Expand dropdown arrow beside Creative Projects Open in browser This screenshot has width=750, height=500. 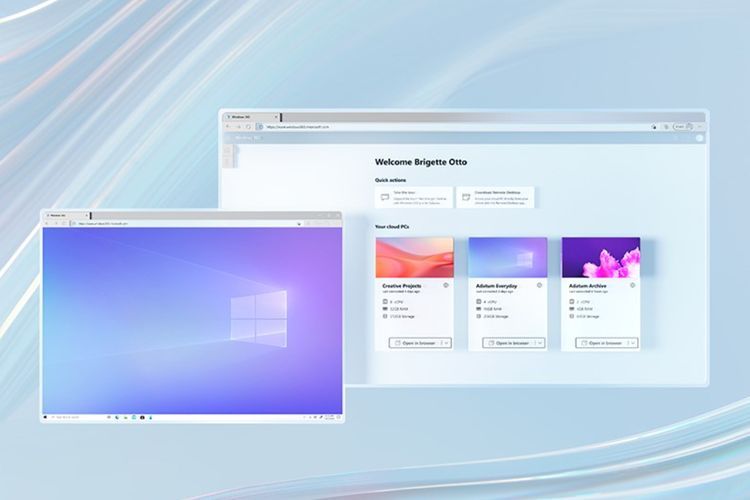(445, 343)
